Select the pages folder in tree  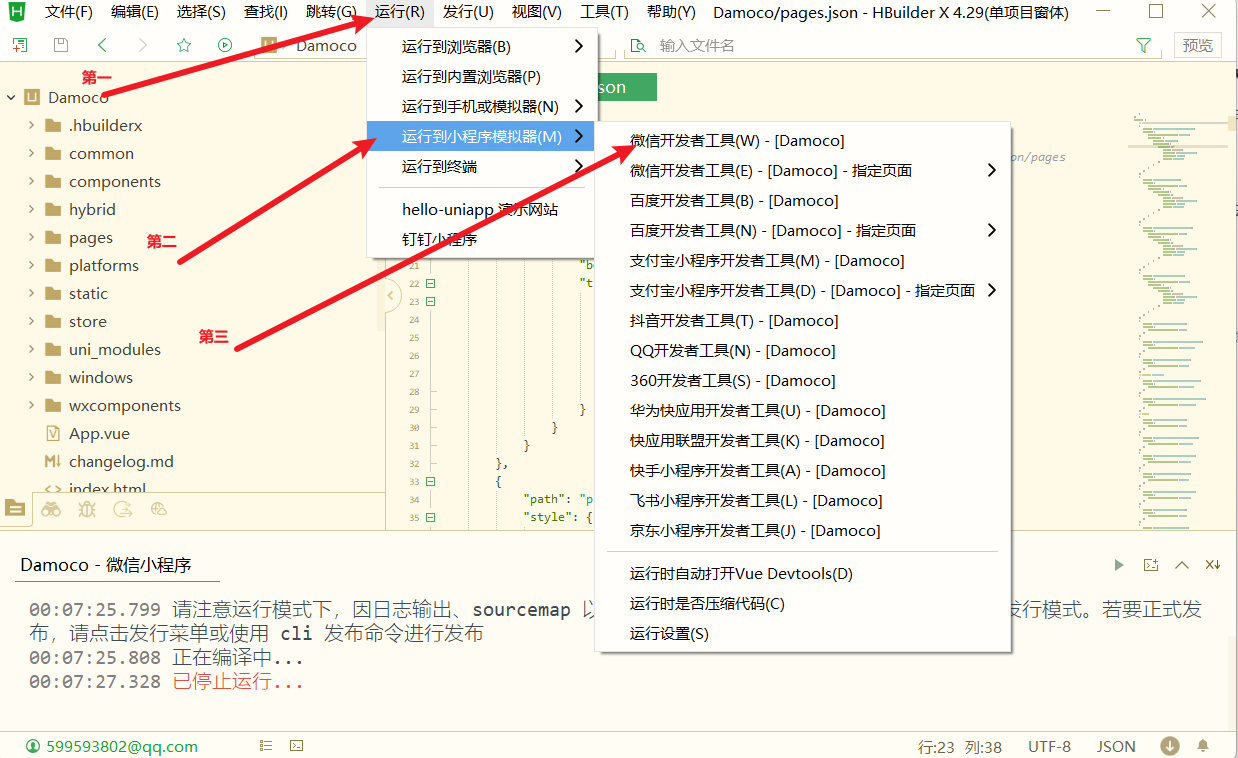tap(91, 238)
